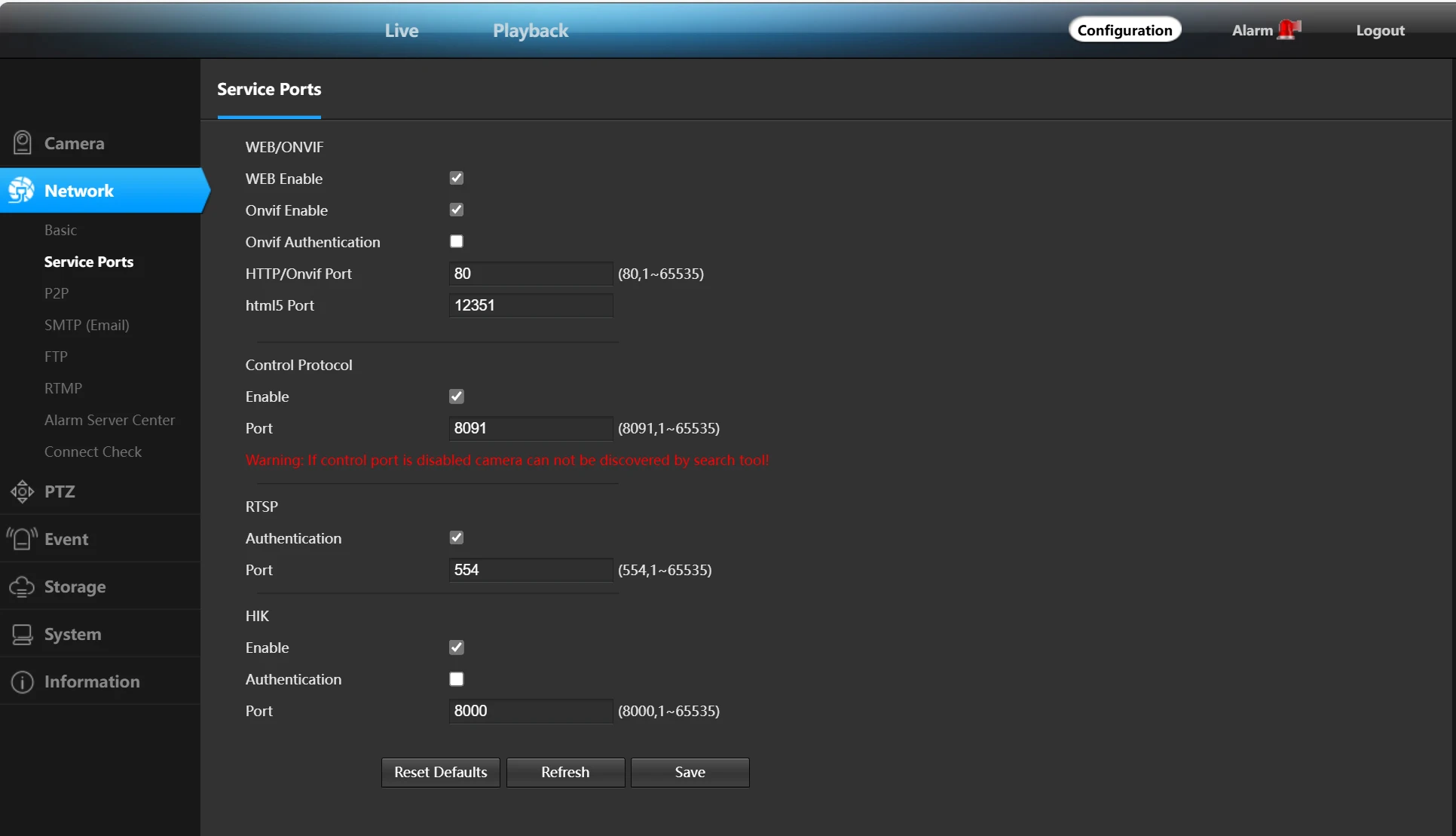
Task: Enable the Onvif Authentication checkbox
Action: pyautogui.click(x=456, y=241)
